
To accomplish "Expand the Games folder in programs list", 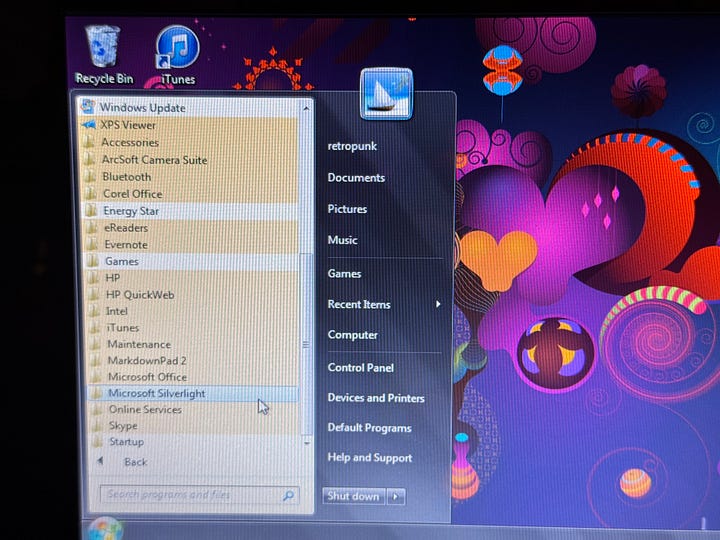I will (193, 261).
